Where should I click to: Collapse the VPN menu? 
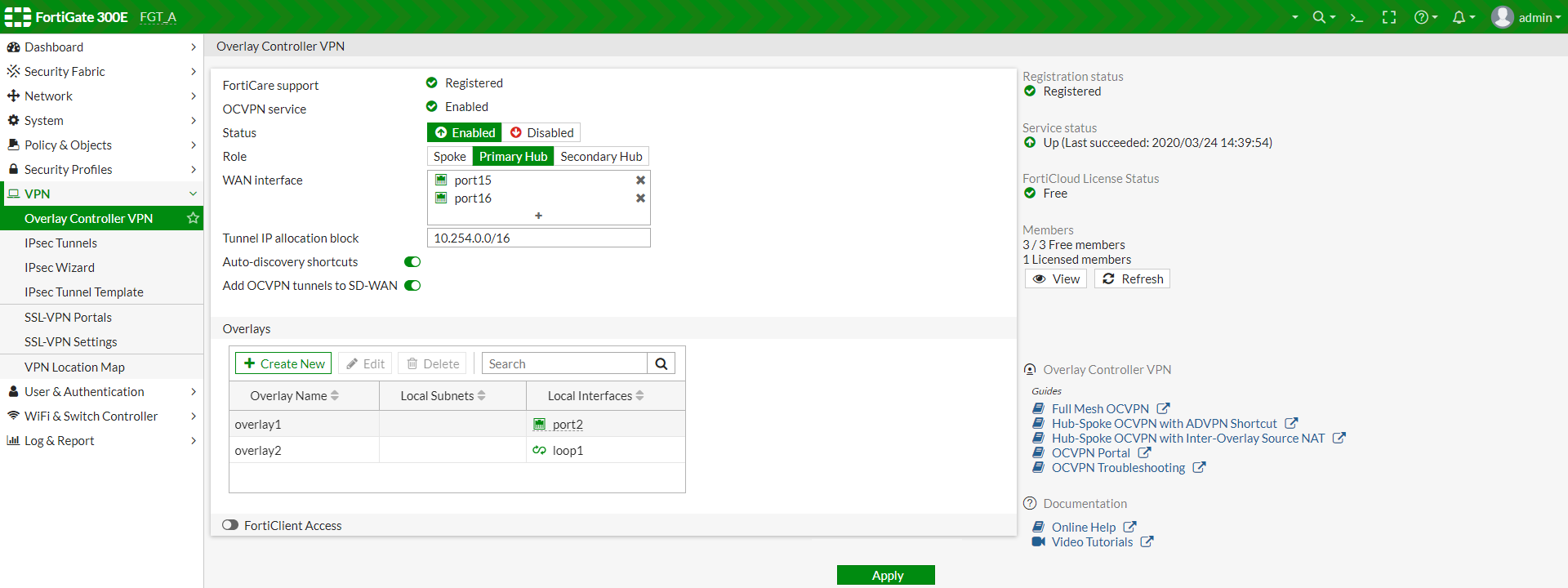click(x=101, y=194)
